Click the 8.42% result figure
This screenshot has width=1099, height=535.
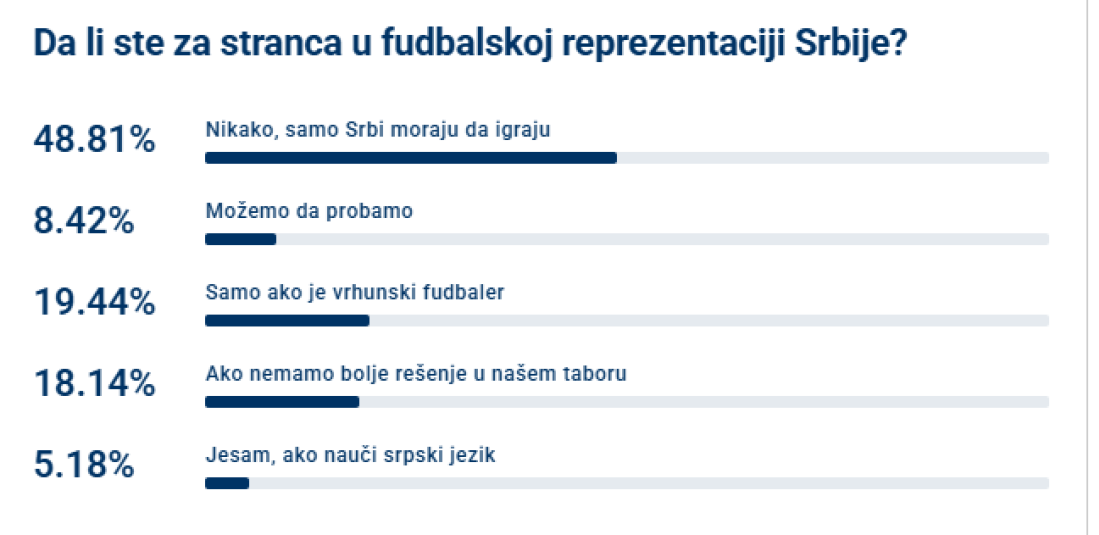pos(85,222)
